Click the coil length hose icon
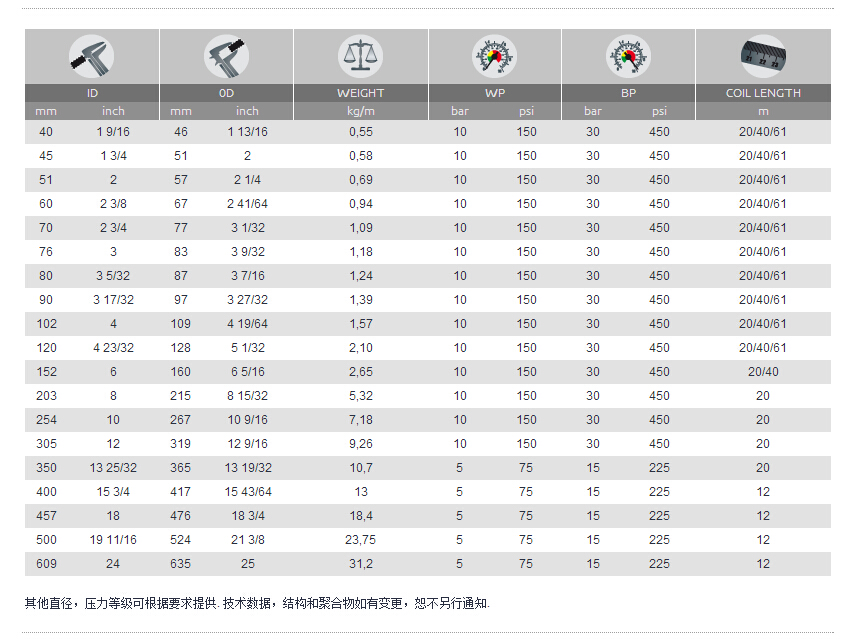This screenshot has height=639, width=854. pyautogui.click(x=763, y=56)
